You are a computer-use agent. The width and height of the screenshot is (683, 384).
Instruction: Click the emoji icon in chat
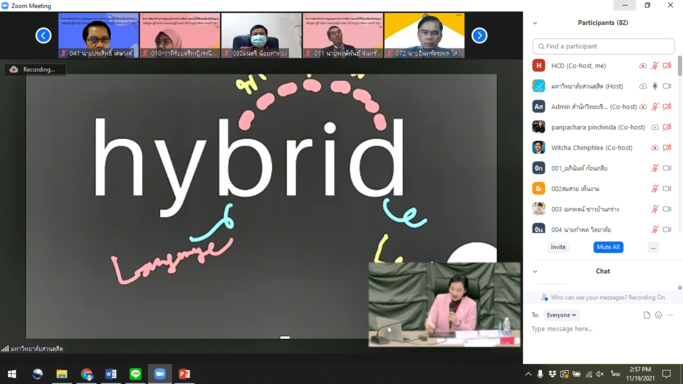pos(658,315)
